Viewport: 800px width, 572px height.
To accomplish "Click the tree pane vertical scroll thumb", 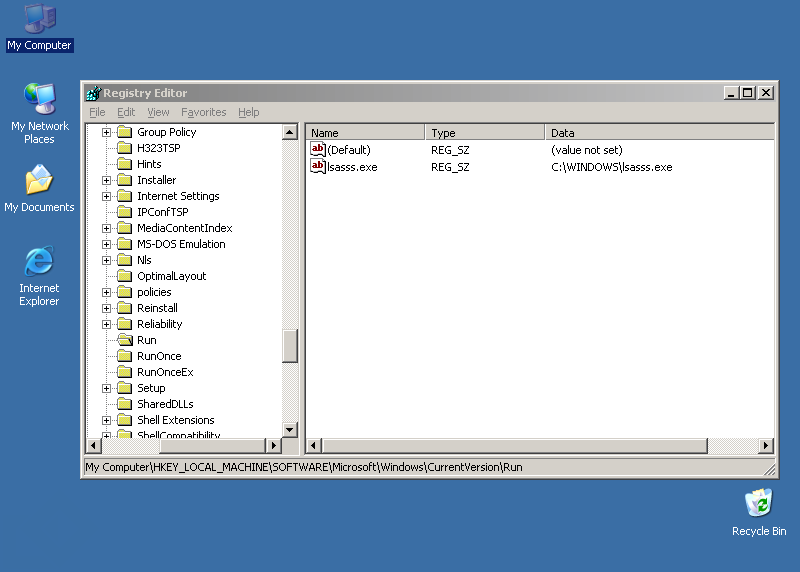I will 290,346.
